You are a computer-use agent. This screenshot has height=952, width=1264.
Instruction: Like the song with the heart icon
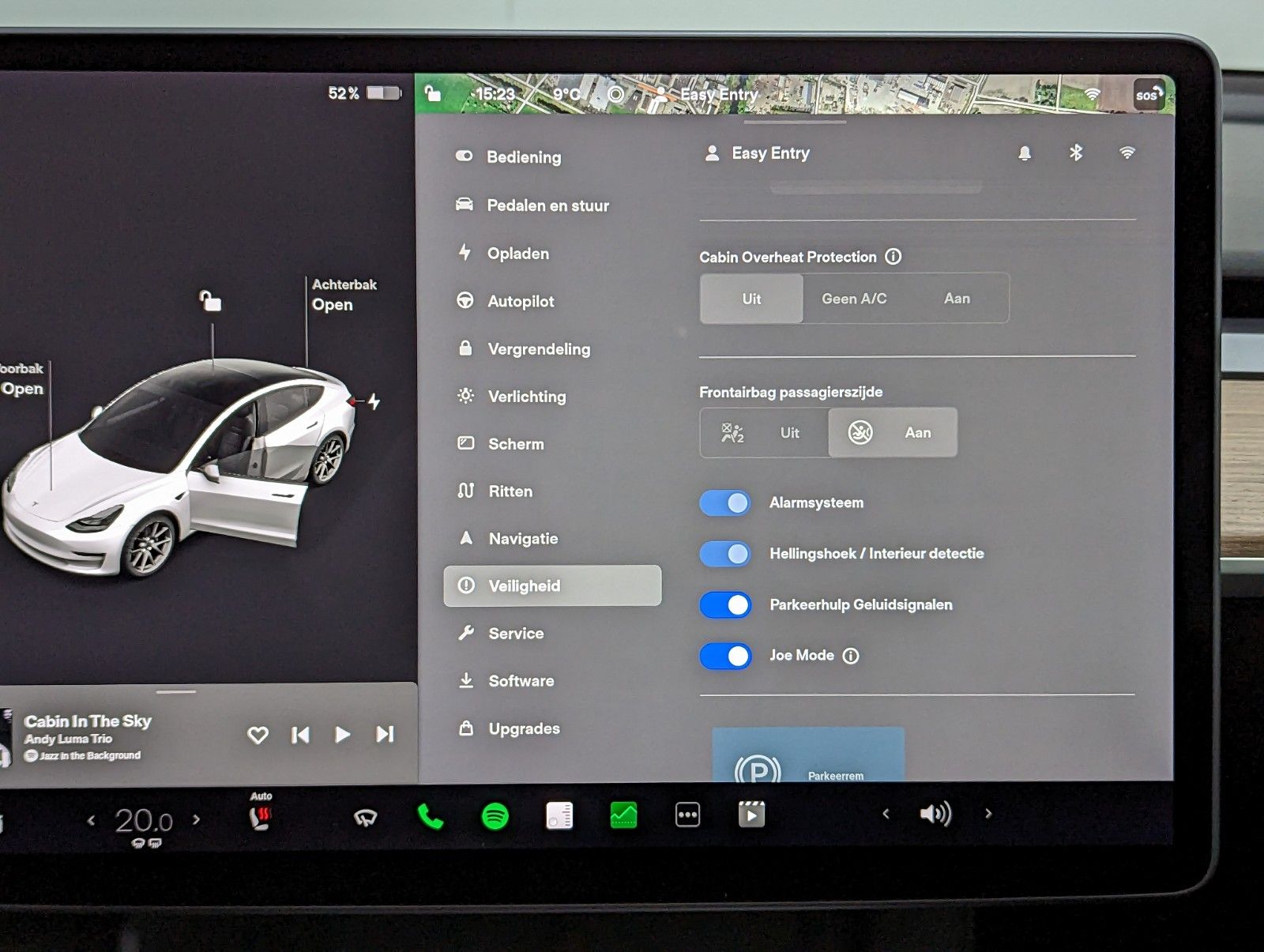[x=258, y=736]
